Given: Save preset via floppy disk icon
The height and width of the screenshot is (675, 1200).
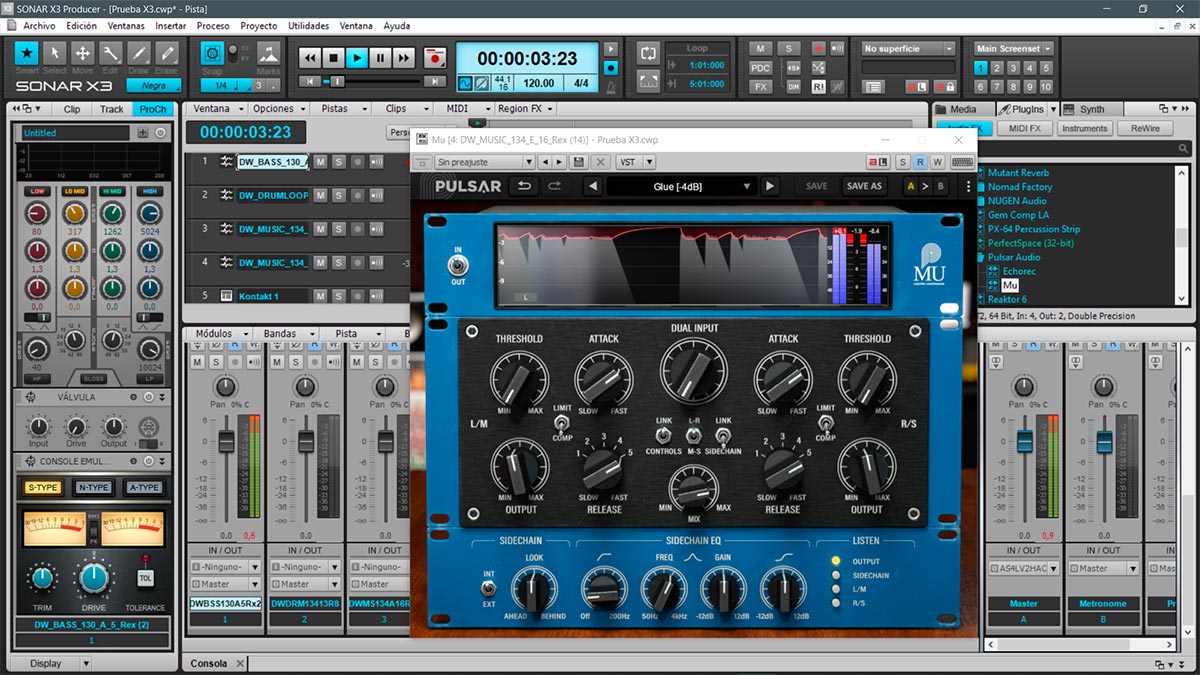Looking at the screenshot, I should (x=578, y=162).
